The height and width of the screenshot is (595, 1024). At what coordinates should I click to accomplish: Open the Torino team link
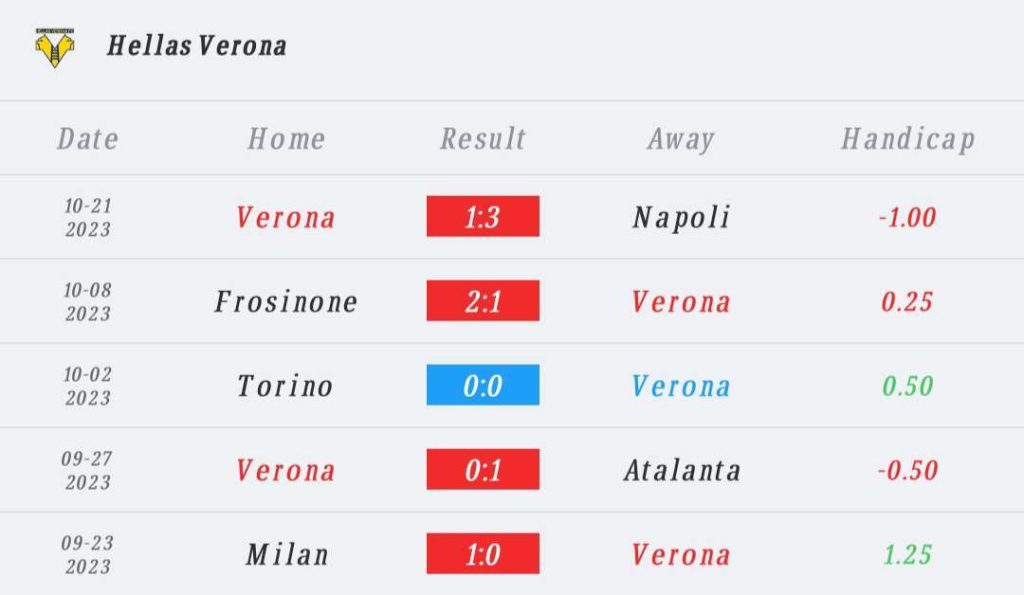[285, 386]
